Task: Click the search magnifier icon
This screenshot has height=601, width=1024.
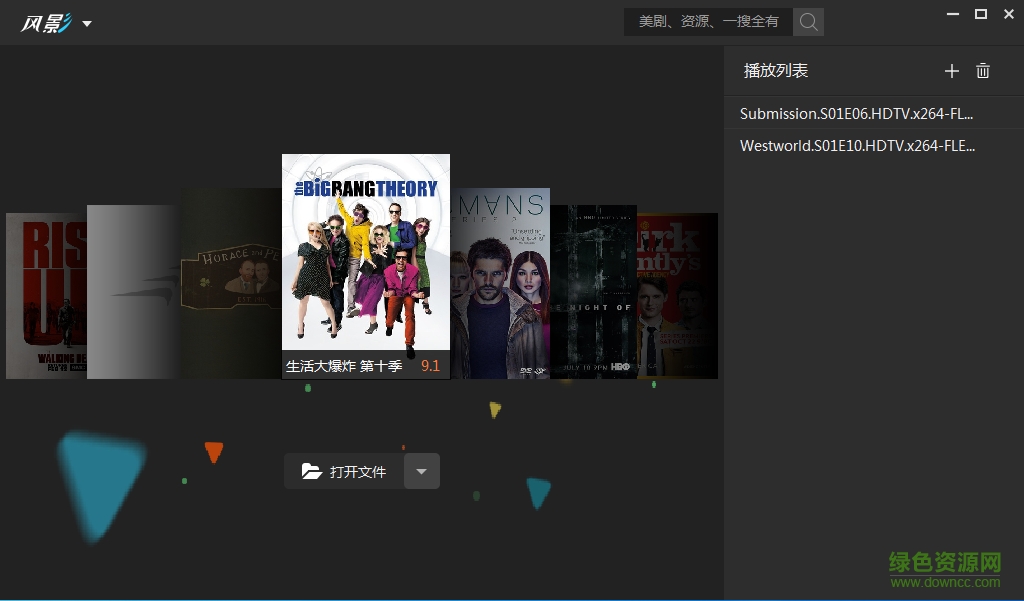Action: (x=808, y=22)
